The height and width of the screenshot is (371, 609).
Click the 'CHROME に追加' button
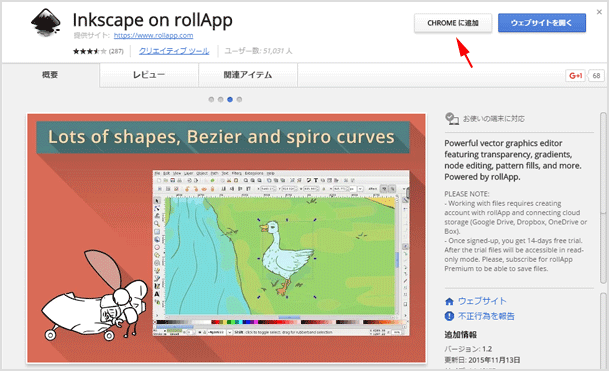click(x=453, y=23)
